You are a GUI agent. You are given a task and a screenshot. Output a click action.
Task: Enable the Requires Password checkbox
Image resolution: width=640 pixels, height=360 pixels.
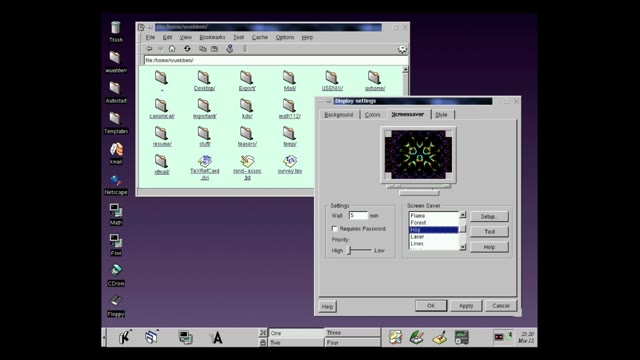pyautogui.click(x=335, y=229)
